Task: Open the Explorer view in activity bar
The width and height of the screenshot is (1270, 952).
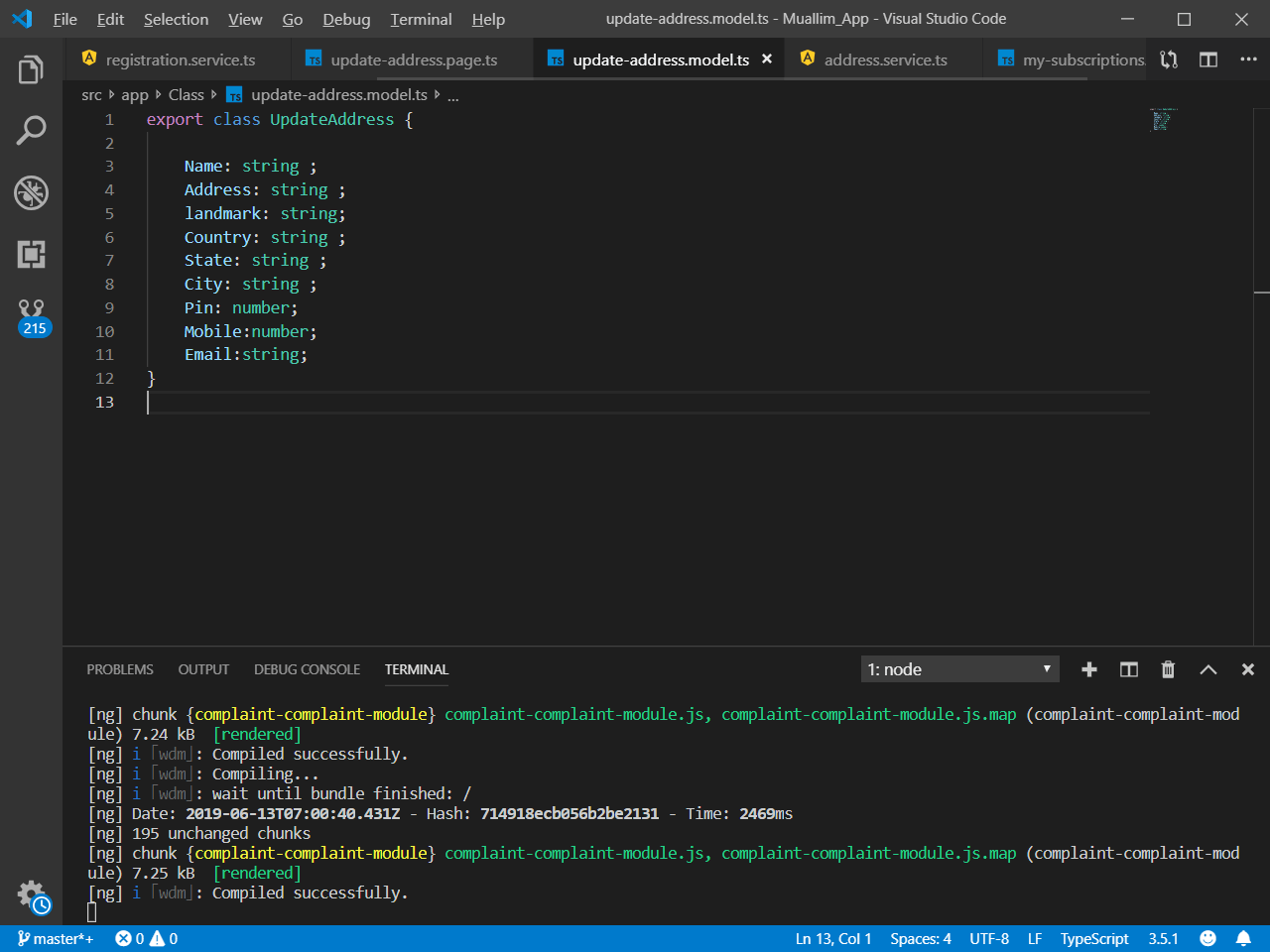Action: click(31, 69)
